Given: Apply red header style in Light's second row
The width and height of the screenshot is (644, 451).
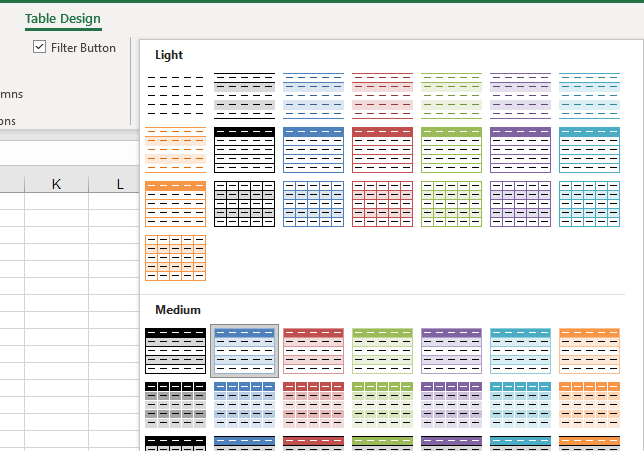Looking at the screenshot, I should pos(382,150).
